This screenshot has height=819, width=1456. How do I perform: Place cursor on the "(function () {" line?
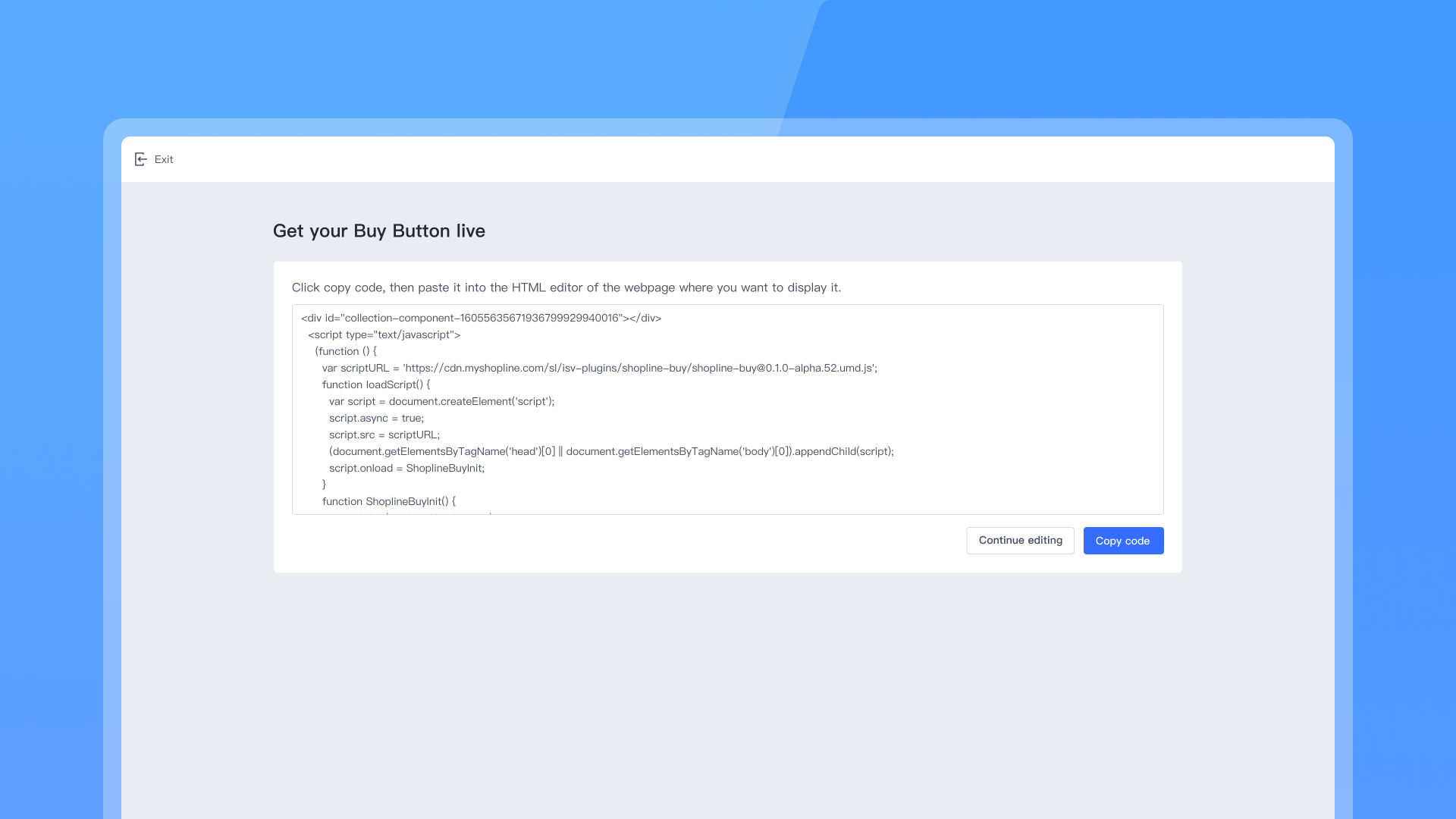345,352
